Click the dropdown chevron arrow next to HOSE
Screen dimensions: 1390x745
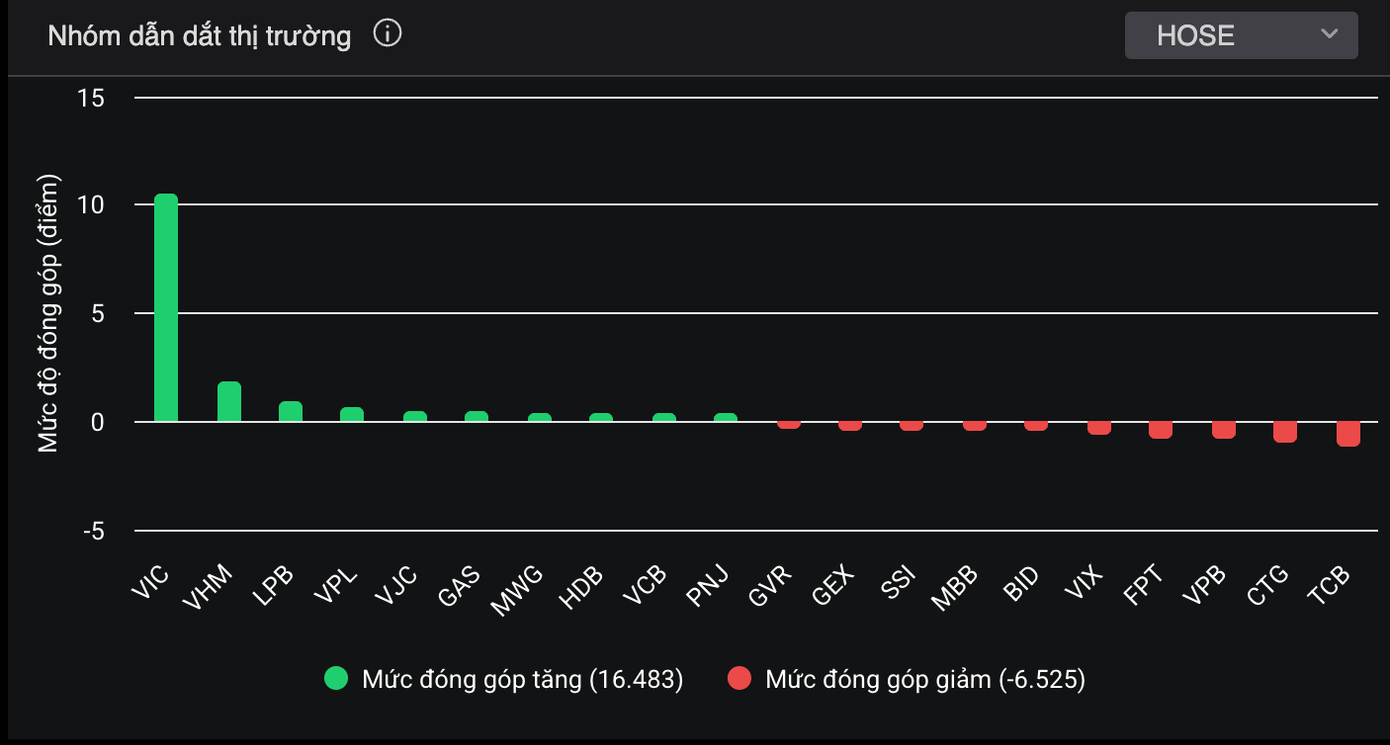click(x=1329, y=35)
